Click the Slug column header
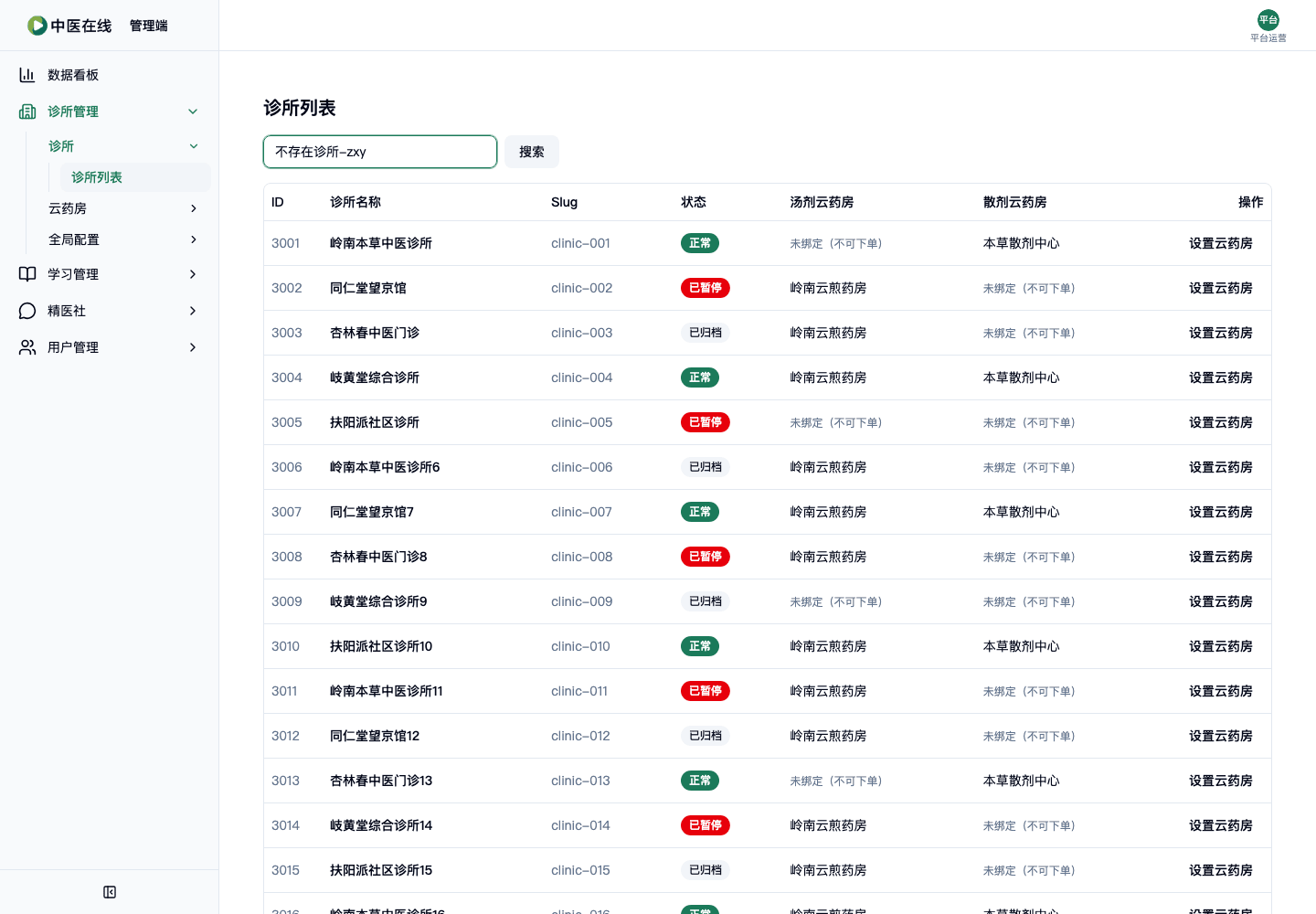This screenshot has height=914, width=1316. (x=564, y=202)
